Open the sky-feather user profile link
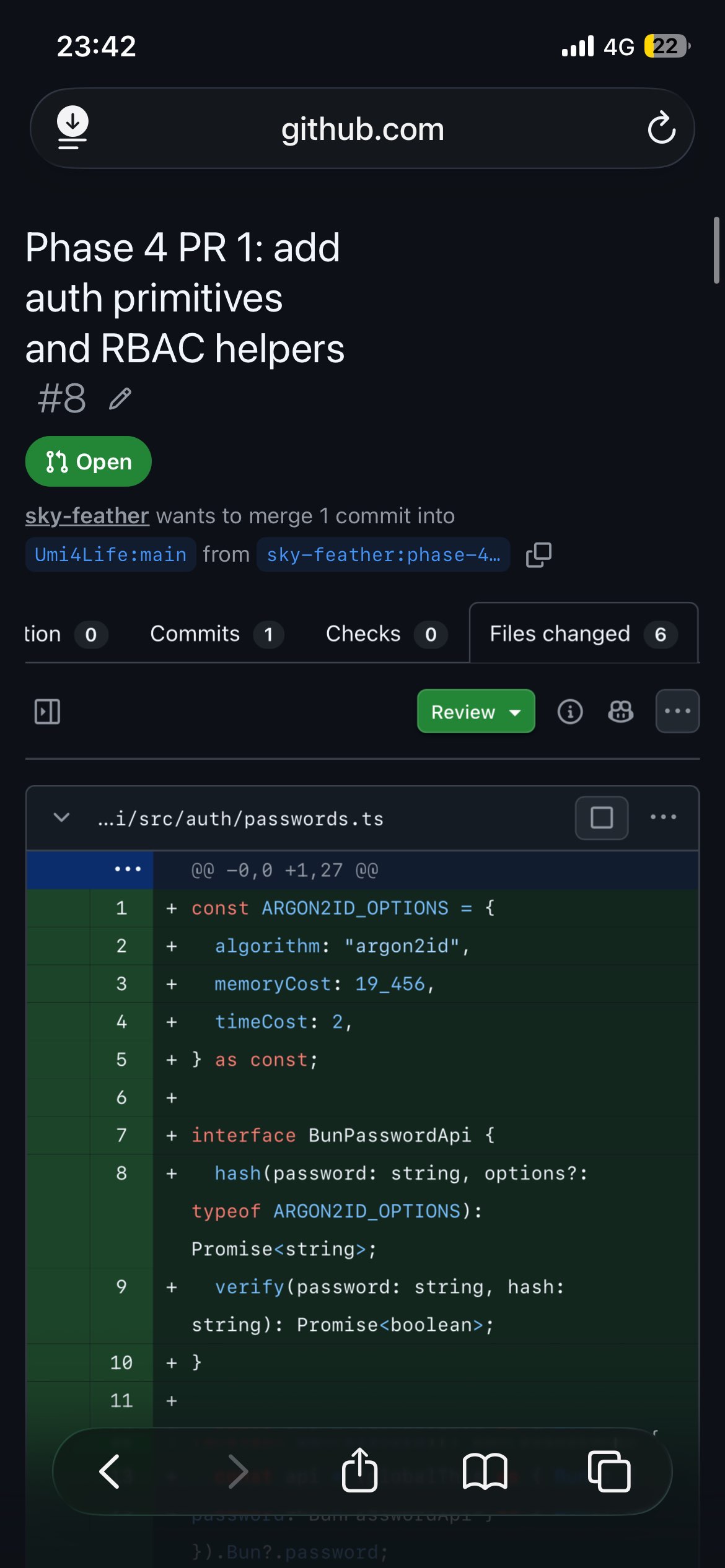725x1568 pixels. click(87, 516)
